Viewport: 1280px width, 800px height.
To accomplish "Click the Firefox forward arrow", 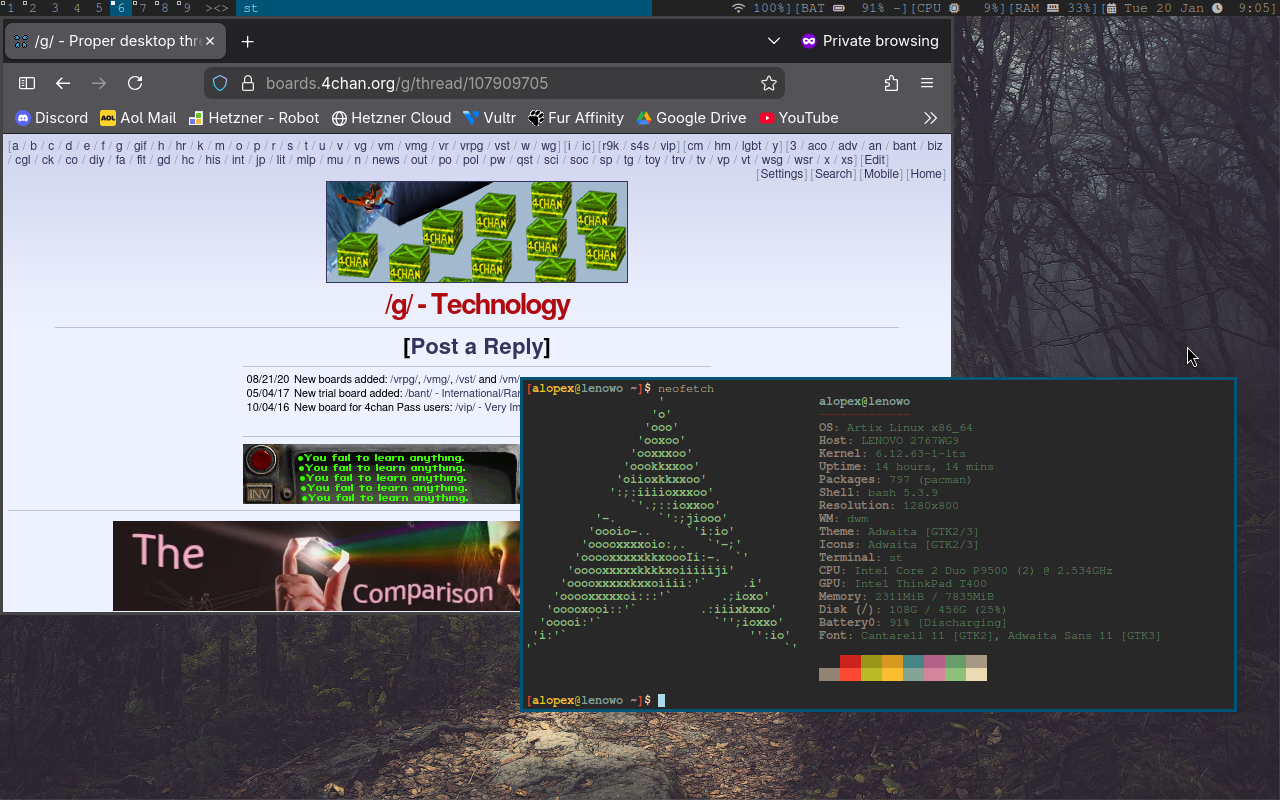I will [x=99, y=84].
